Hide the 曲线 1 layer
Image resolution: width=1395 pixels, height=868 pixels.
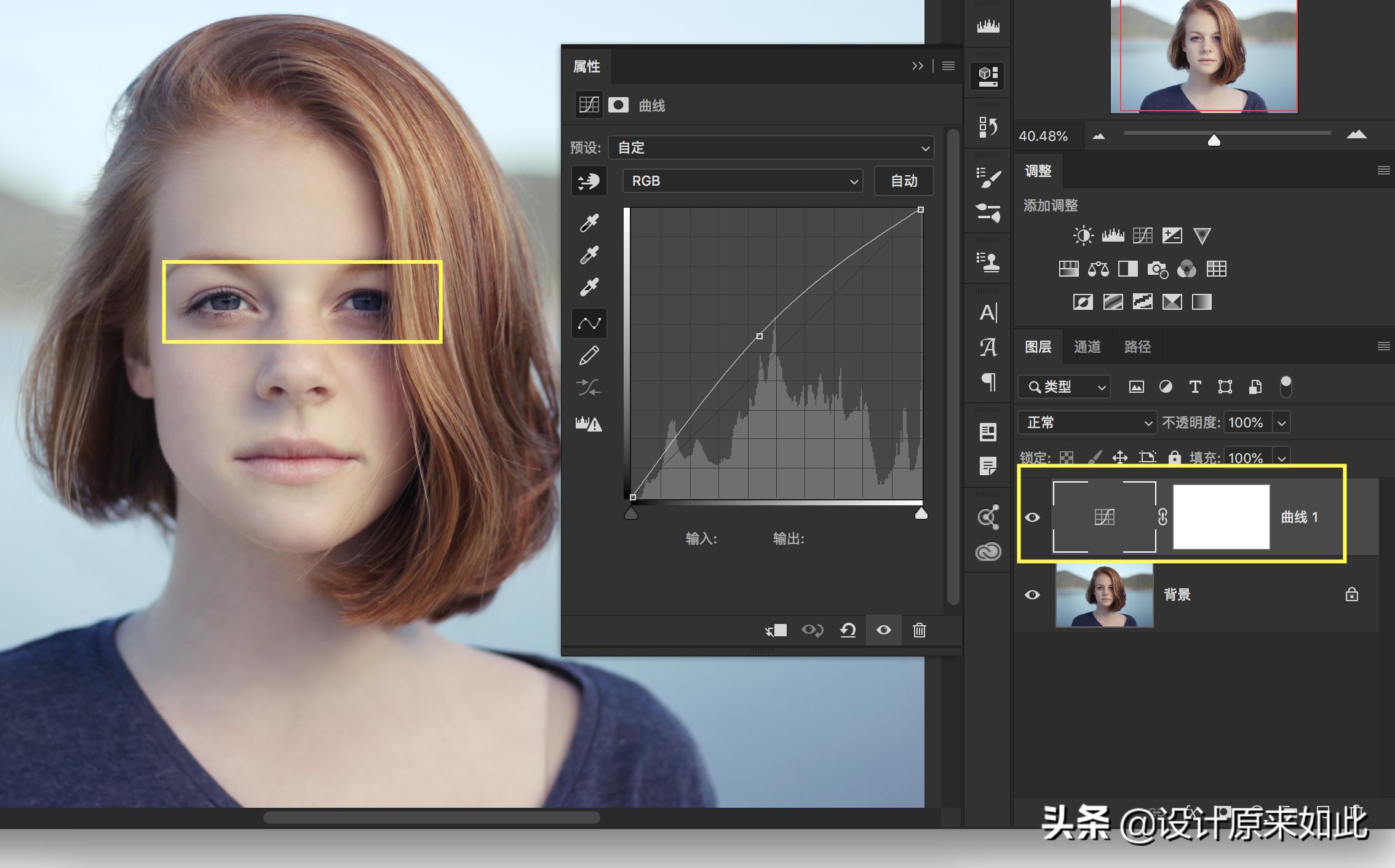(x=1033, y=518)
